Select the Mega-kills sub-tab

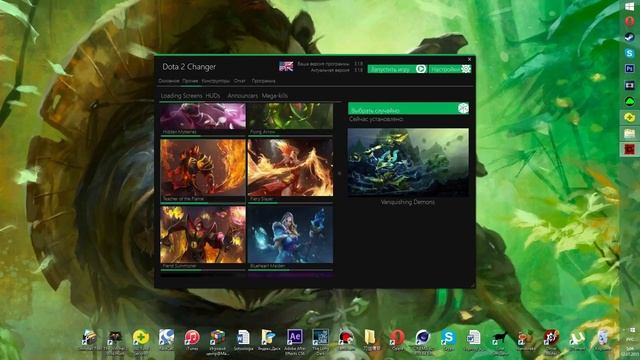pos(275,96)
